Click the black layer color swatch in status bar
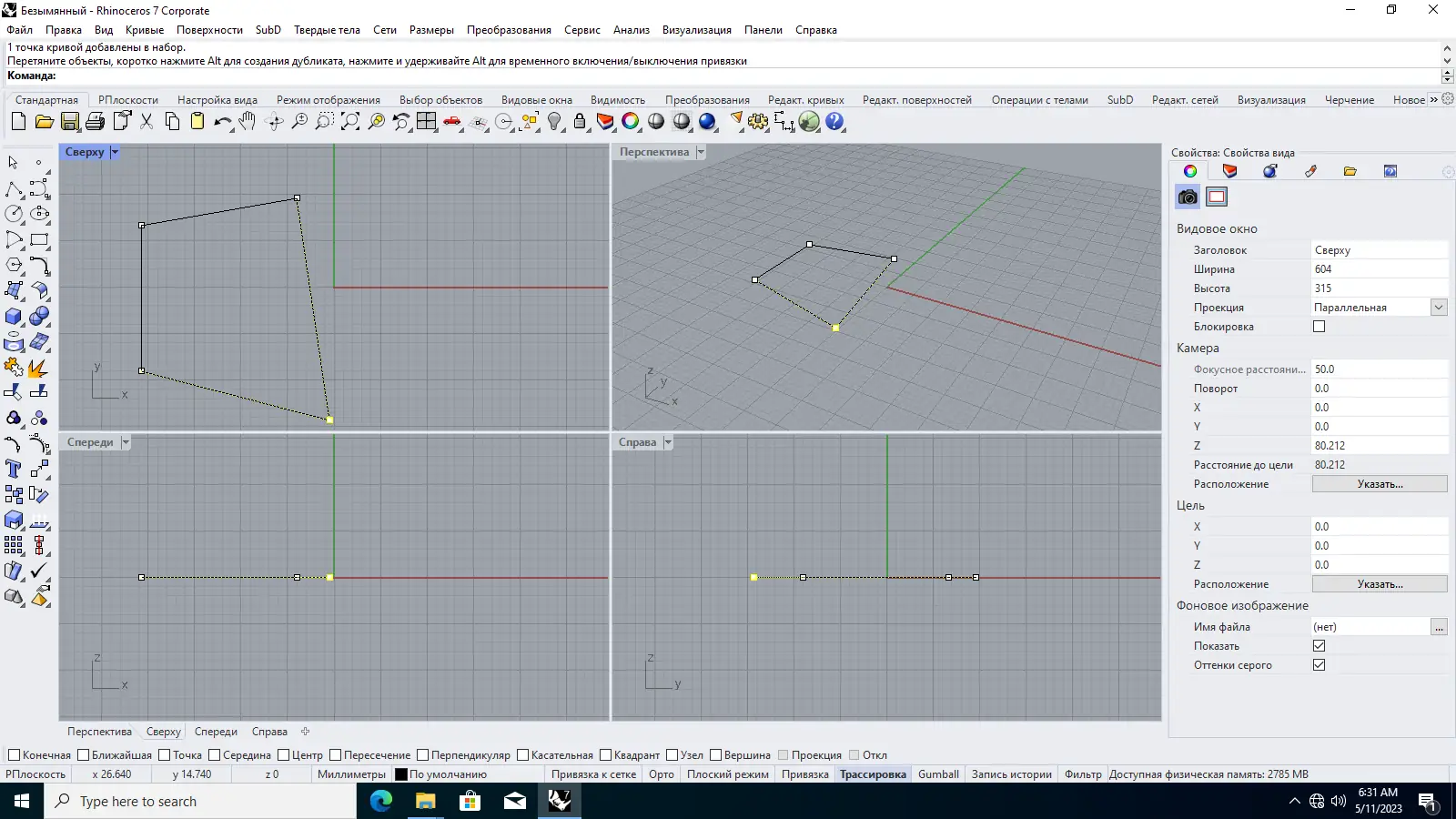Screen dimensions: 1456x819 tap(401, 774)
